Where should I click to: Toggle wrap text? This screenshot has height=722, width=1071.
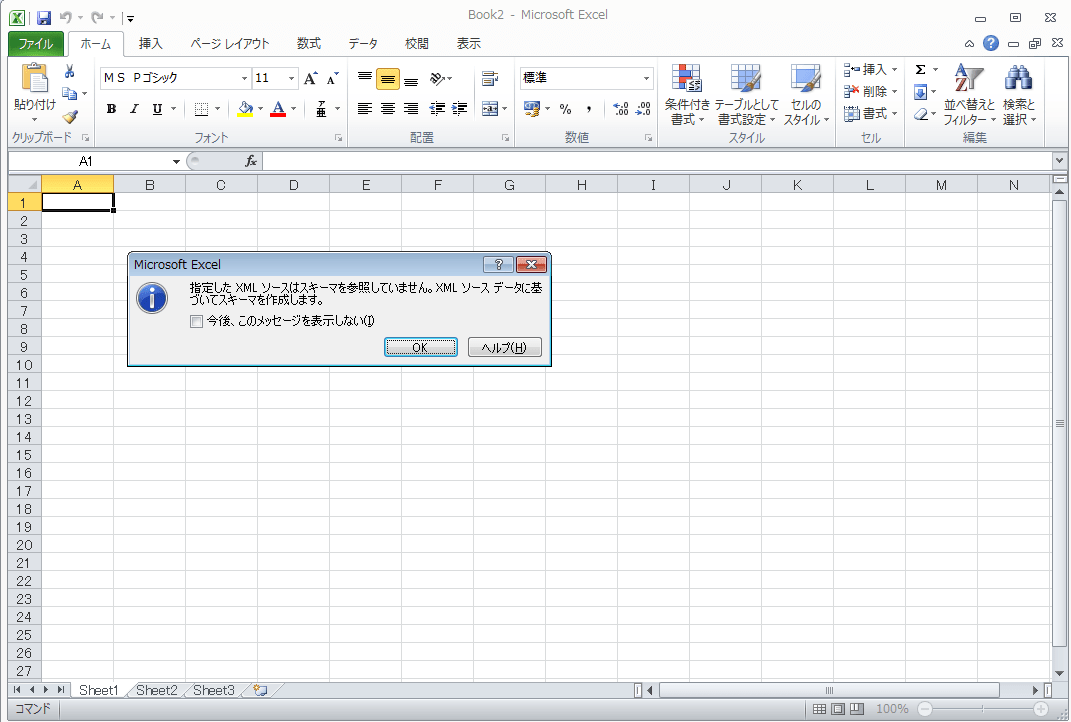tap(490, 79)
